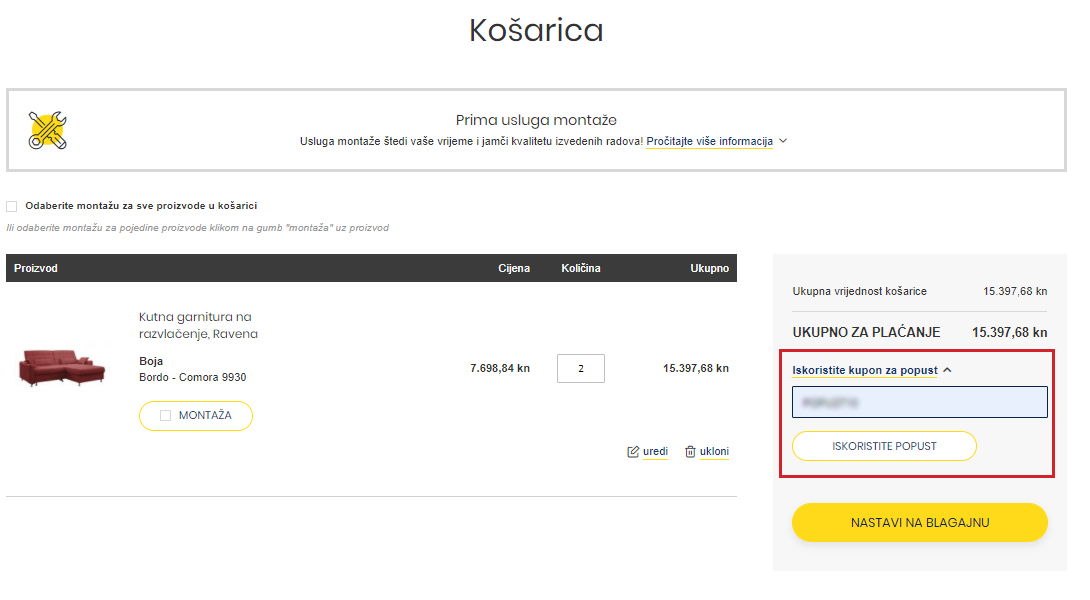Click the Proizvod column header
The height and width of the screenshot is (600, 1090).
tap(36, 268)
